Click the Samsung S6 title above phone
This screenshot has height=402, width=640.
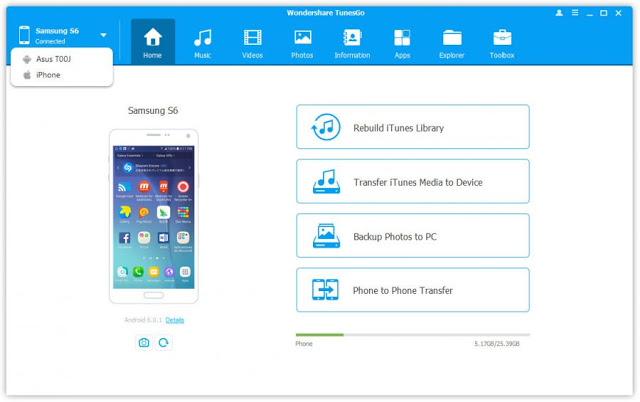[153, 111]
